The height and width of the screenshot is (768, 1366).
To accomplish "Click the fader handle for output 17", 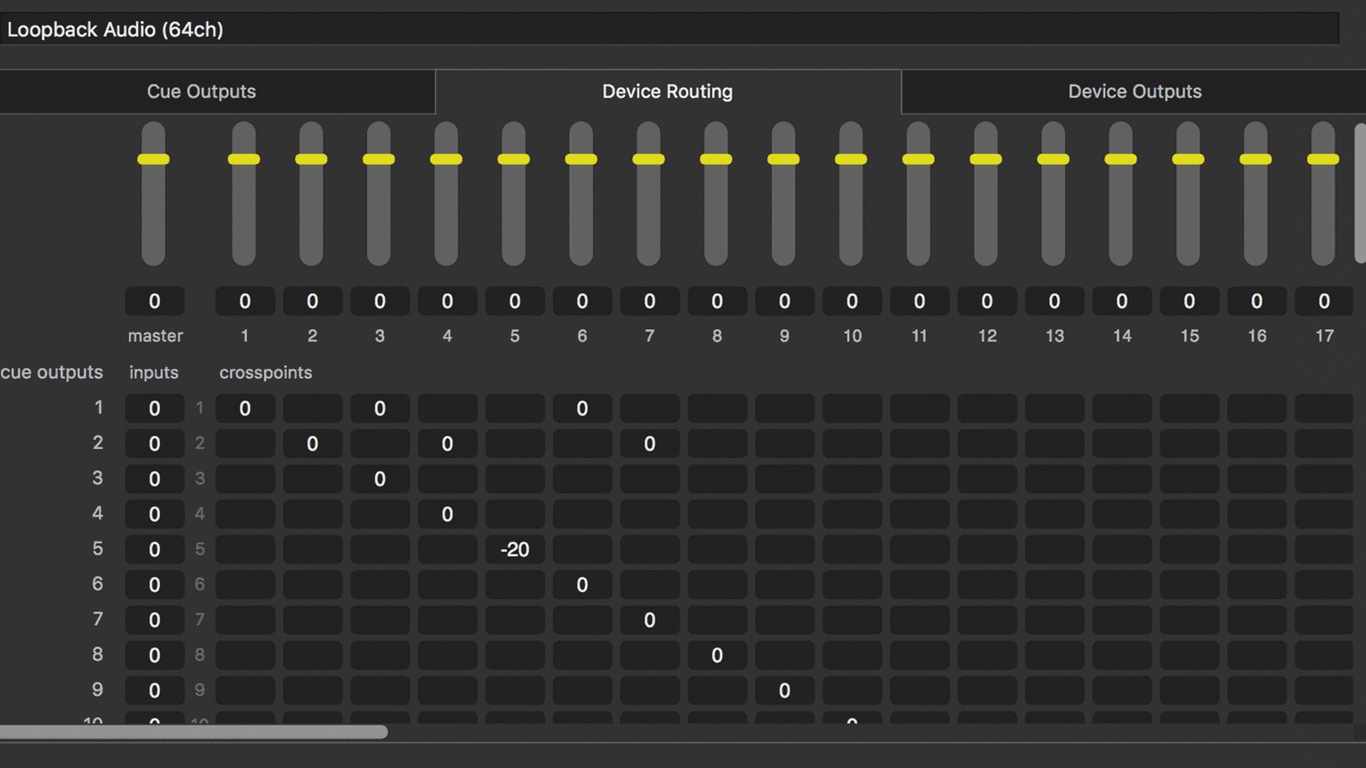I will (x=1323, y=159).
